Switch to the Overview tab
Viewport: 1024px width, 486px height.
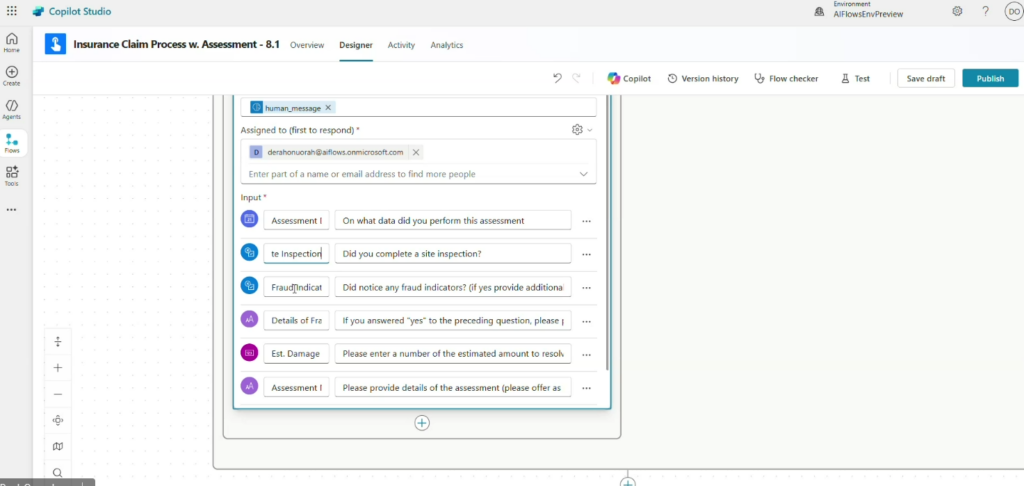[307, 45]
